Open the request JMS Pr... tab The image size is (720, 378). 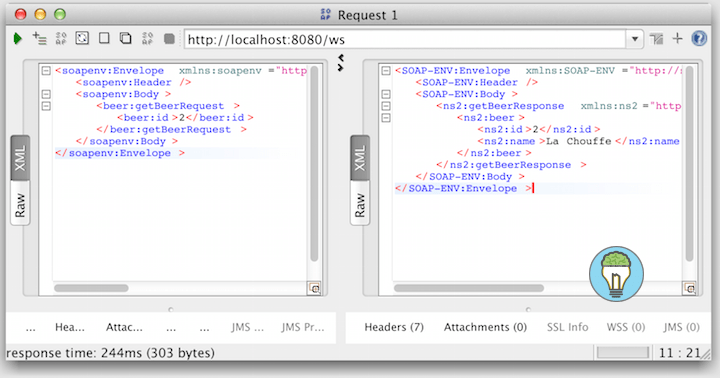303,327
